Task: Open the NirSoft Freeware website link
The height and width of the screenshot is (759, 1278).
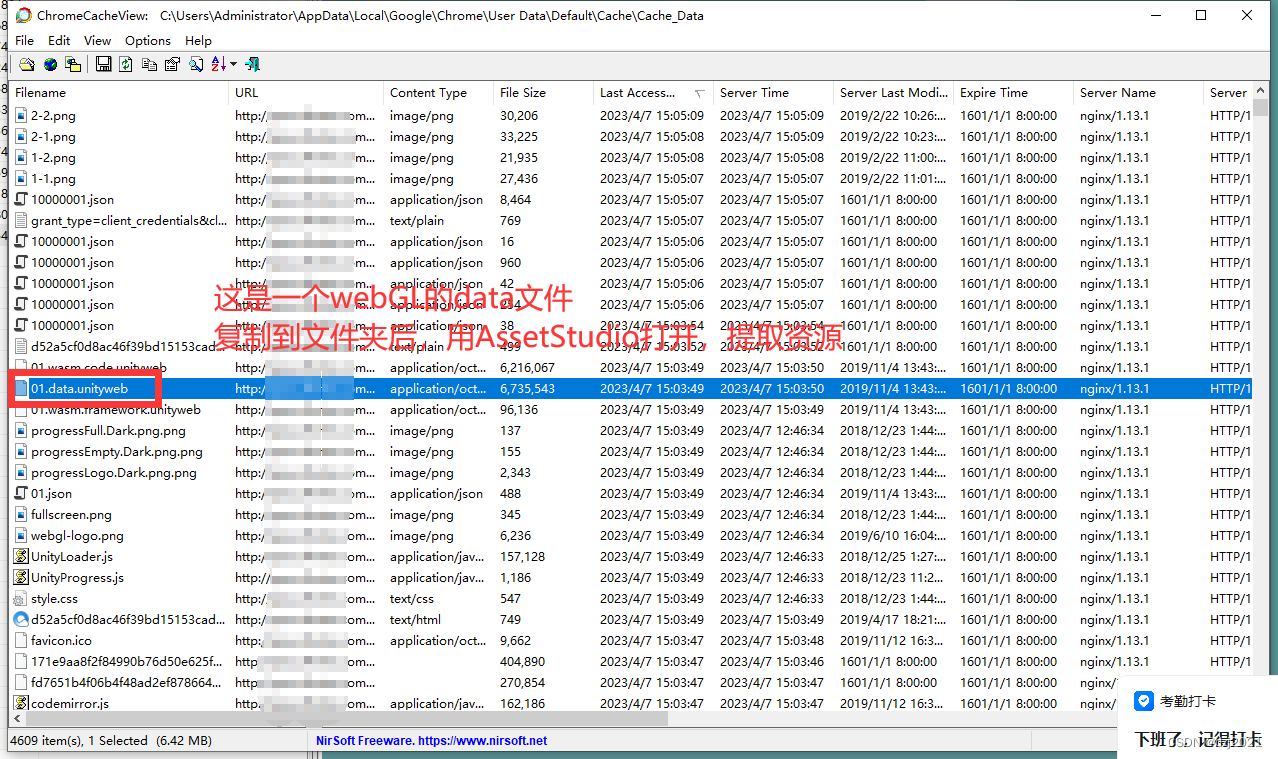Action: coord(432,741)
